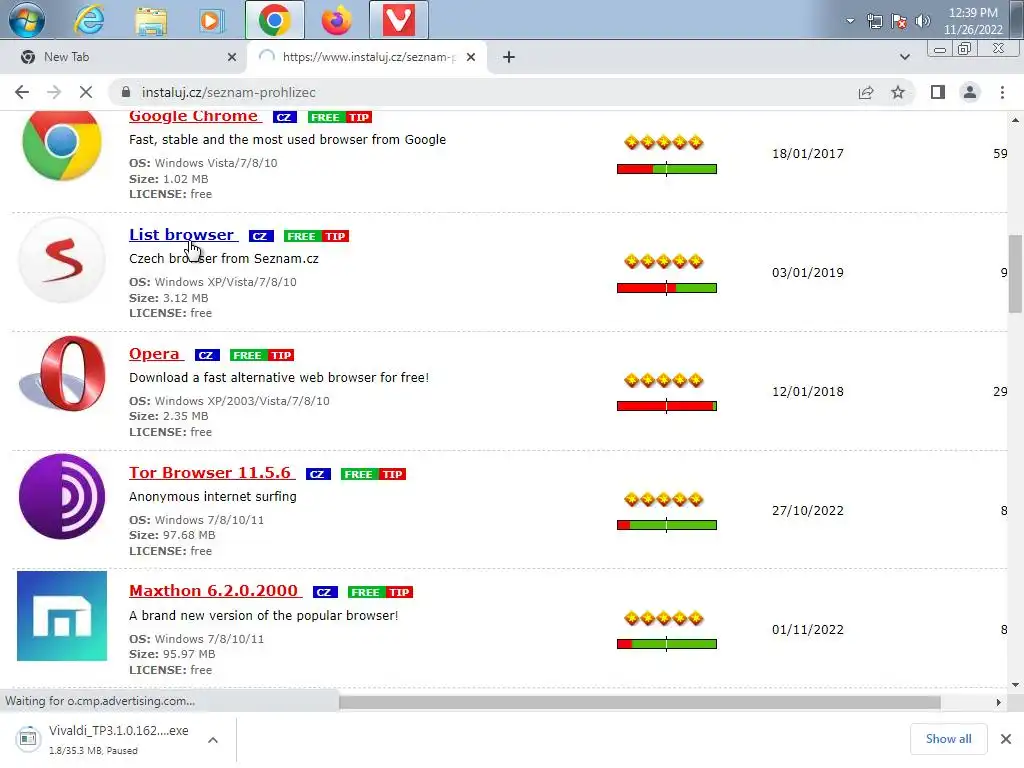Close the instaluj.cz tab

coord(471,57)
